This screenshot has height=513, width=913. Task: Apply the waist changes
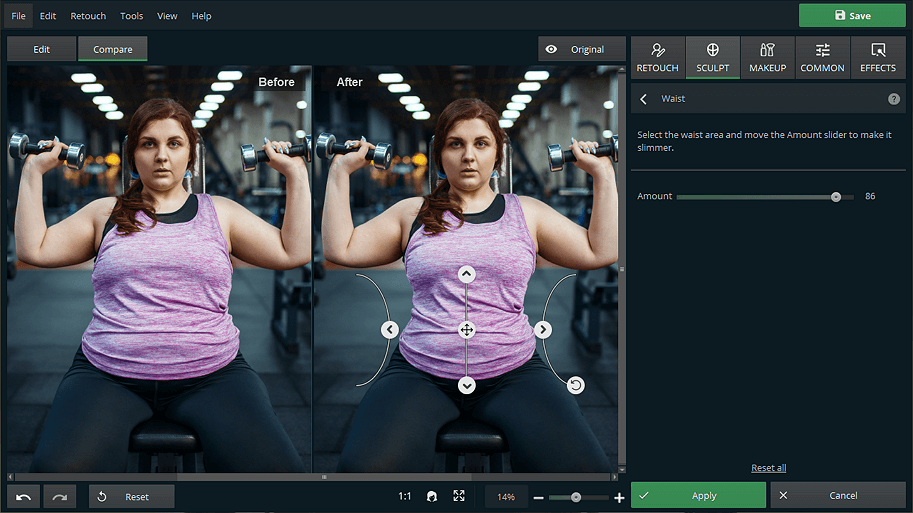pyautogui.click(x=698, y=496)
